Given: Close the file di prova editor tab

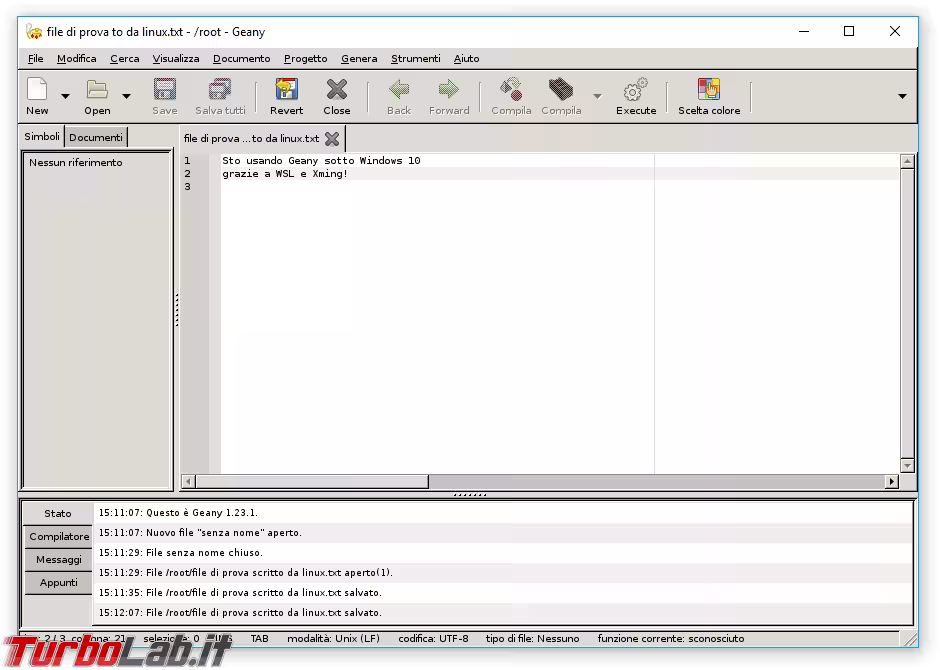Looking at the screenshot, I should tap(332, 139).
